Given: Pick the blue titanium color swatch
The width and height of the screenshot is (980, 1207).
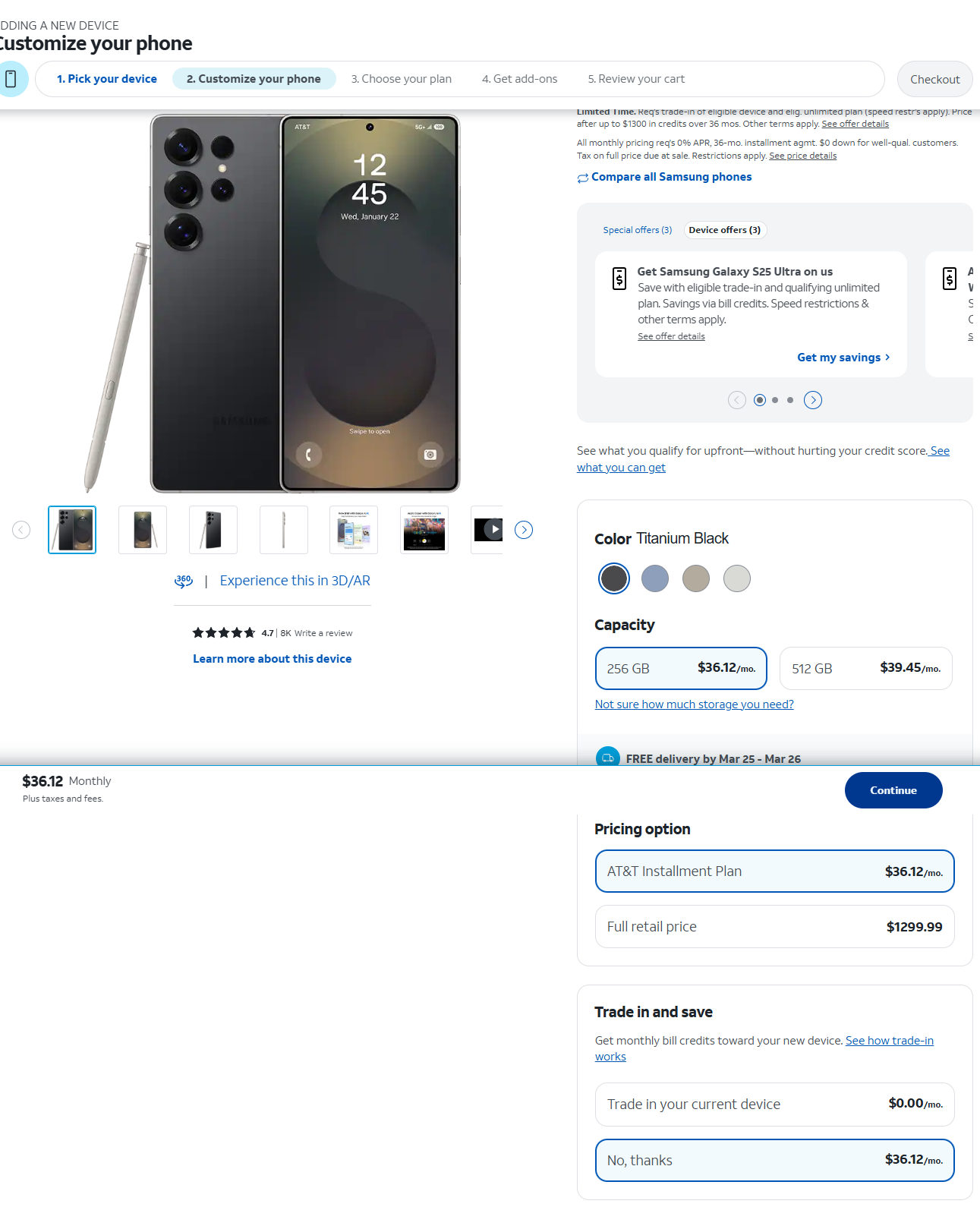Looking at the screenshot, I should tap(655, 578).
